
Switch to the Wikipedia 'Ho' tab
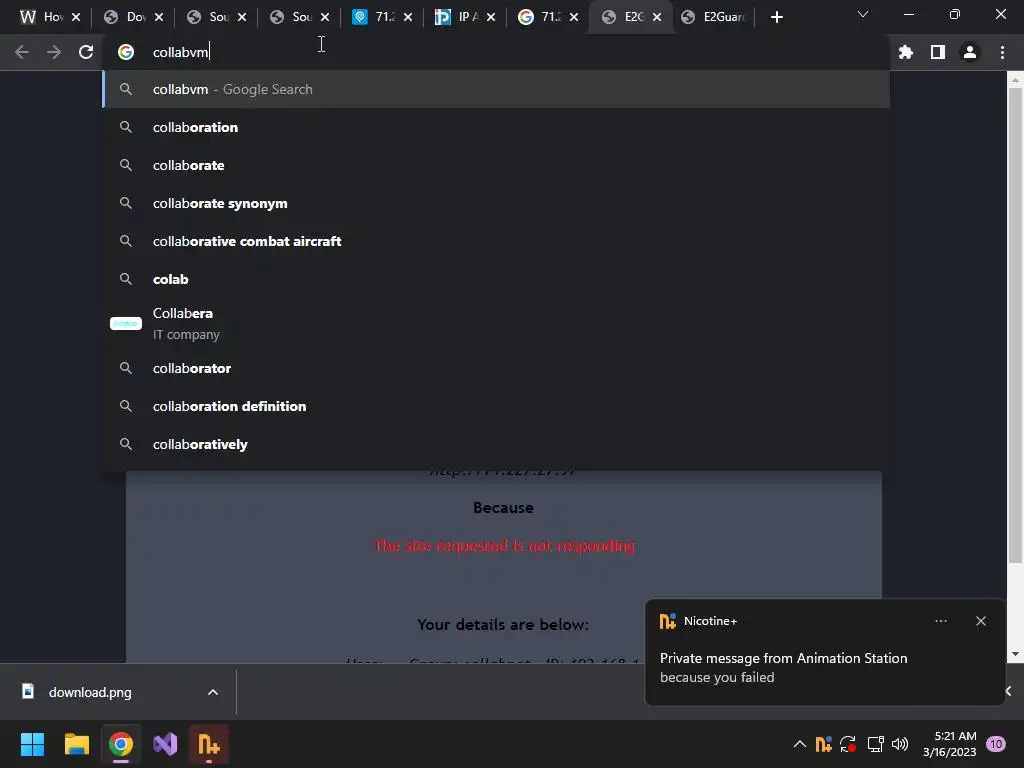[40, 17]
